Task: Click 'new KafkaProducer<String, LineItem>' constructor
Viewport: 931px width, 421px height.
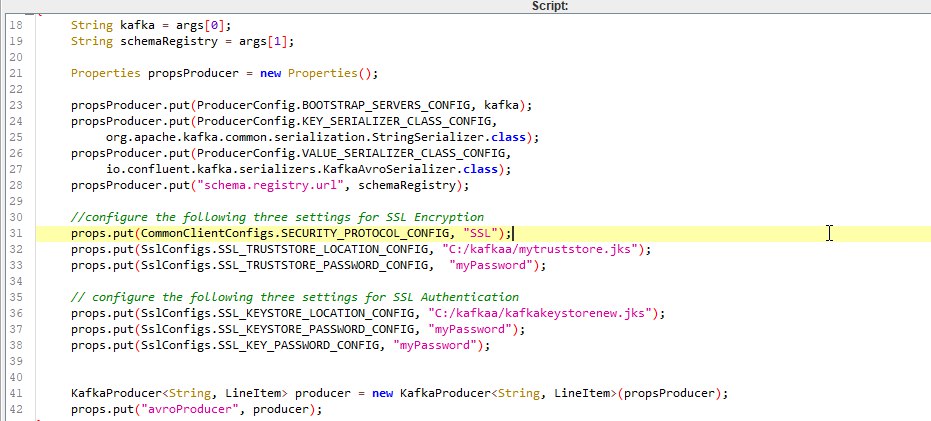Action: pyautogui.click(x=494, y=393)
